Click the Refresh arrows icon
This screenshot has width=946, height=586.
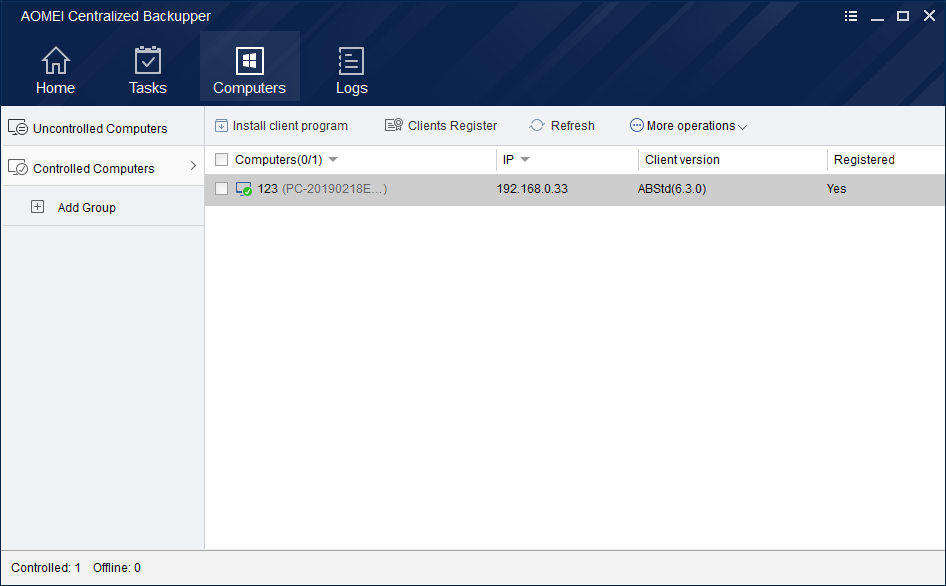537,125
